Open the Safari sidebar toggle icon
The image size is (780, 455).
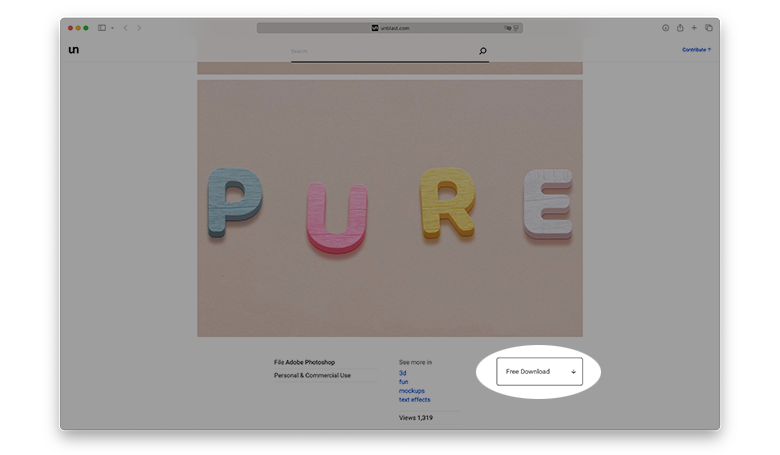pos(102,28)
